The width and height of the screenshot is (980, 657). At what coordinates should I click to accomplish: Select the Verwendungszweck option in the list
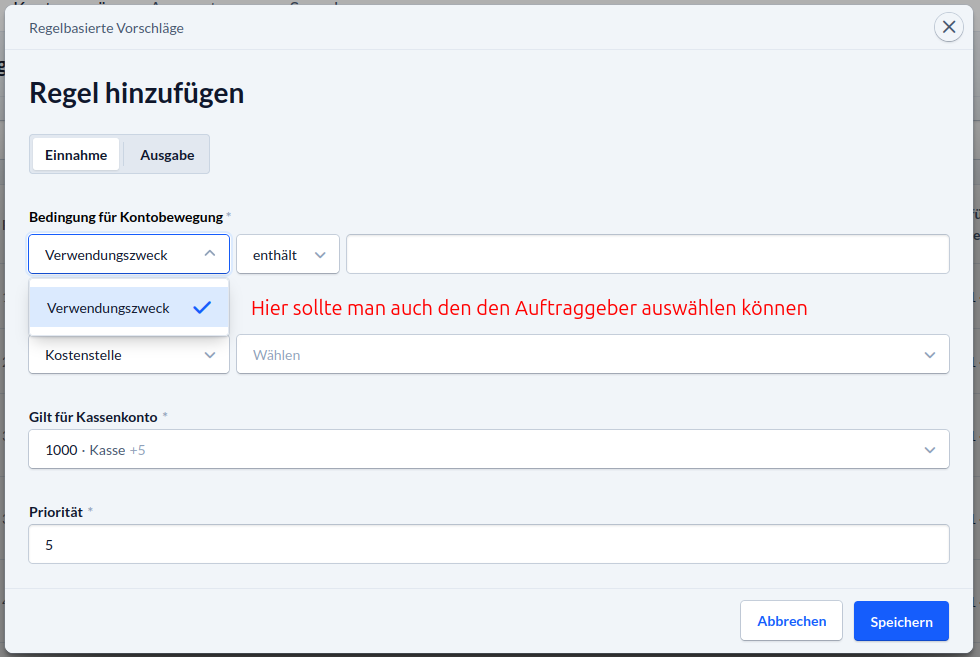point(108,308)
